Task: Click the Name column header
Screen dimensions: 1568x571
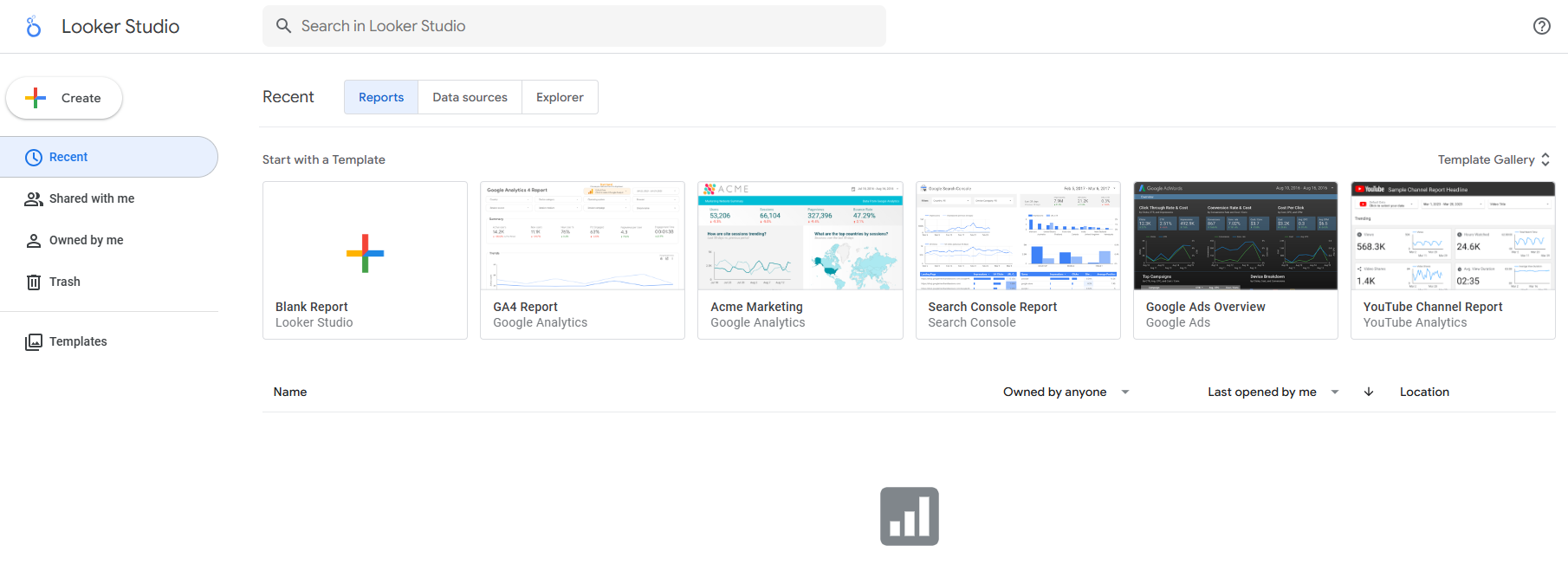Action: click(290, 392)
